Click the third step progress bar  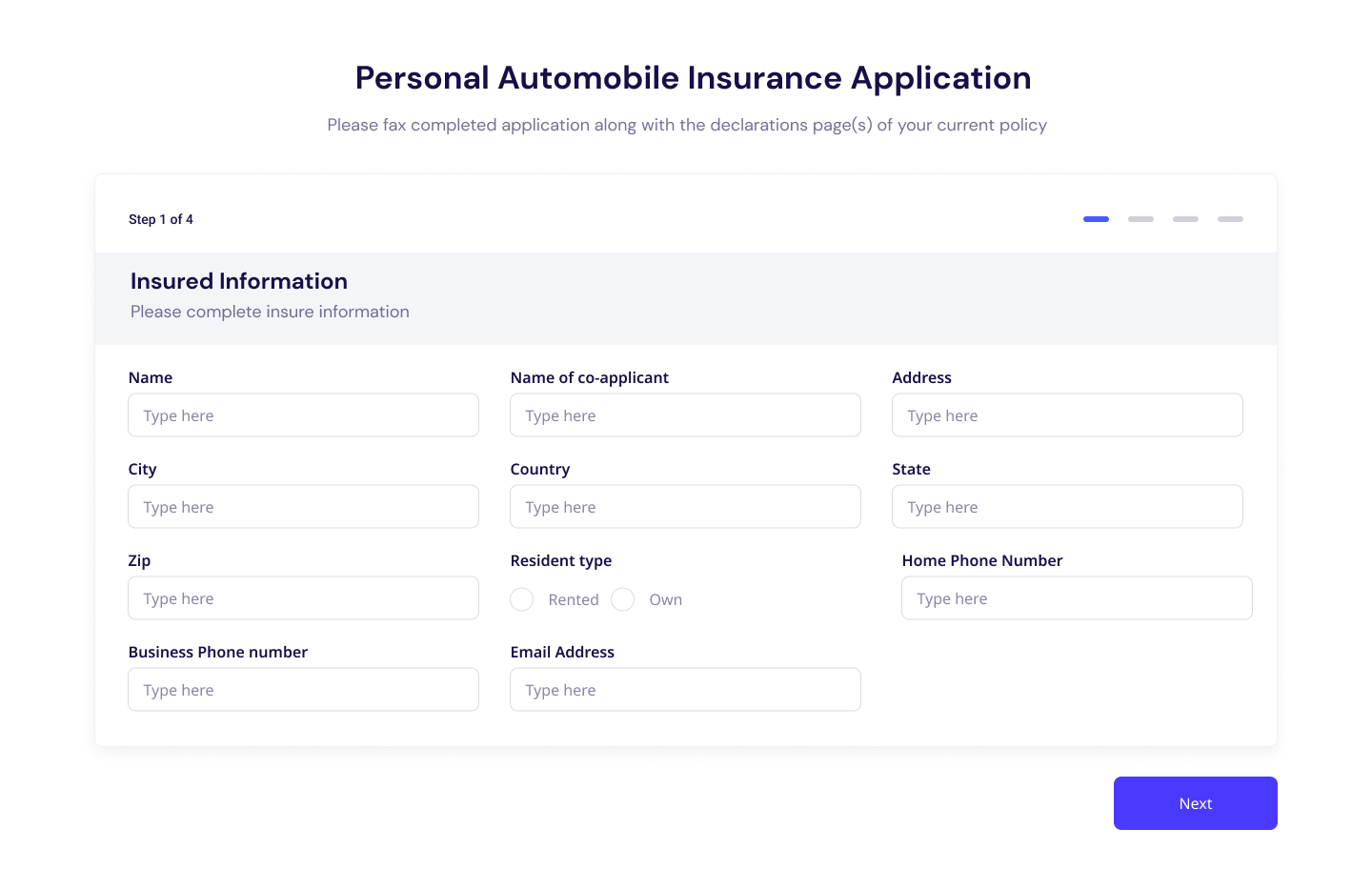[1185, 219]
